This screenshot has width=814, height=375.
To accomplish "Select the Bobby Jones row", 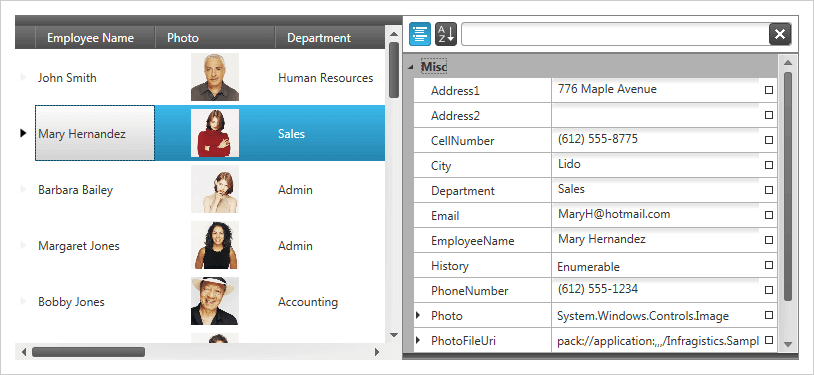I will click(x=200, y=302).
